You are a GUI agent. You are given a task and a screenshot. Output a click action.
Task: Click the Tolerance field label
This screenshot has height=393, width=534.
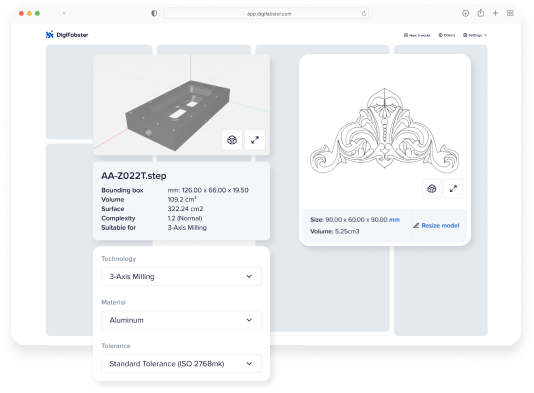point(116,346)
